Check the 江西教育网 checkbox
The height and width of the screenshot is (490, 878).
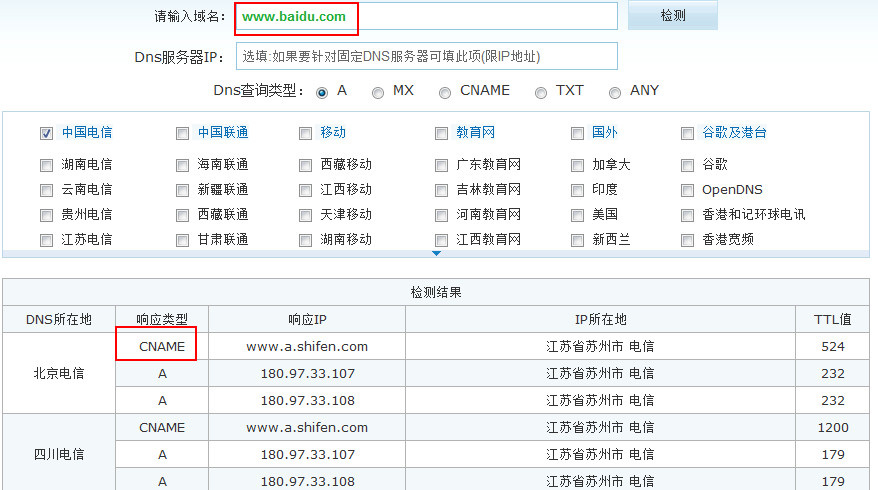pyautogui.click(x=442, y=240)
